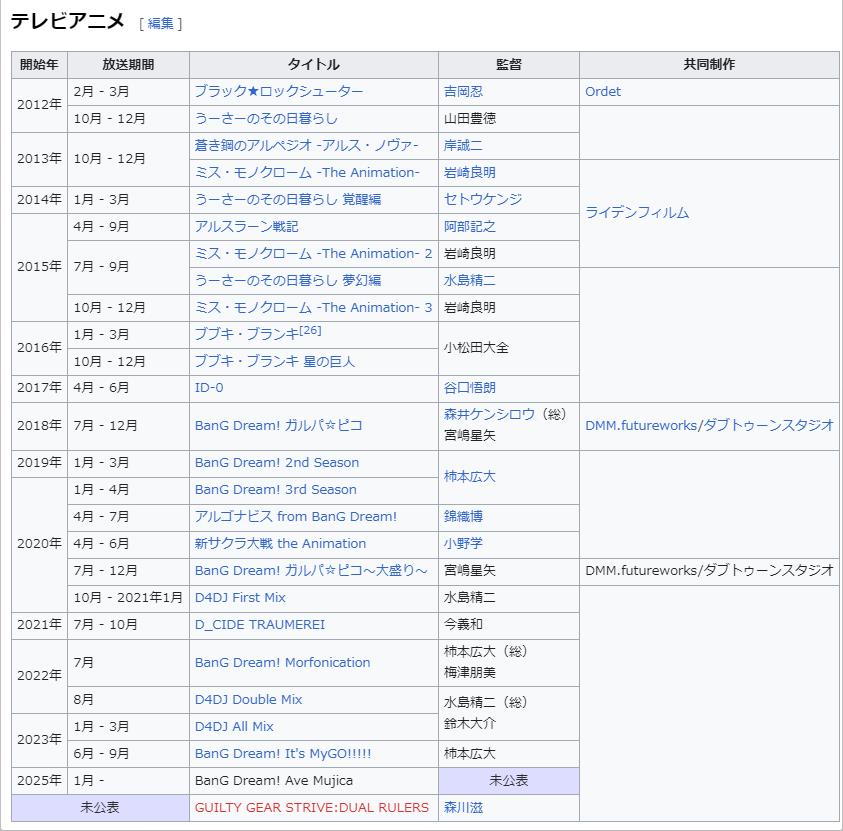
Task: Open BanG Dream! 3rd Season link
Action: [x=275, y=490]
